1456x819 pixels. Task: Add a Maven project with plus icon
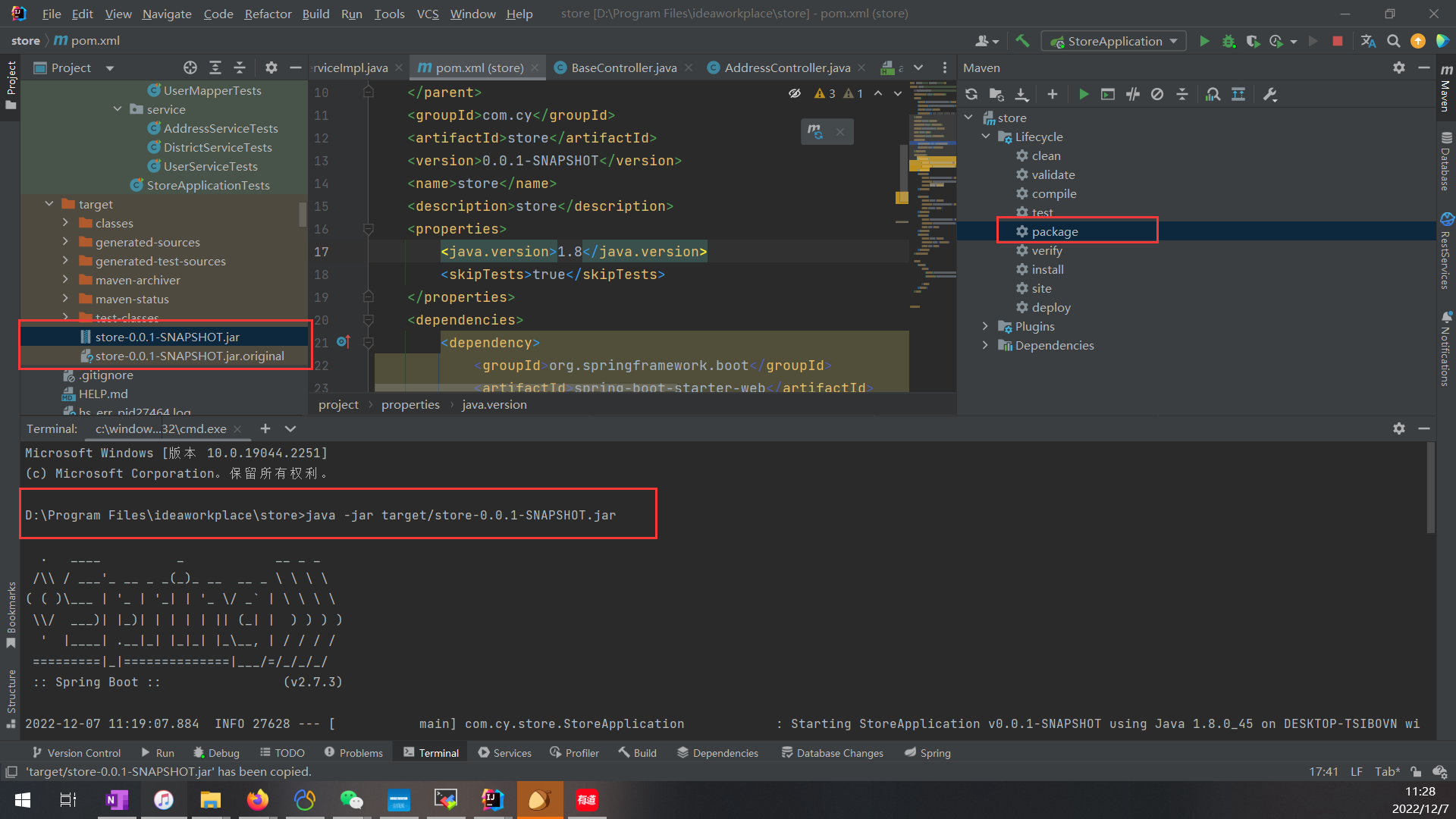tap(1053, 94)
